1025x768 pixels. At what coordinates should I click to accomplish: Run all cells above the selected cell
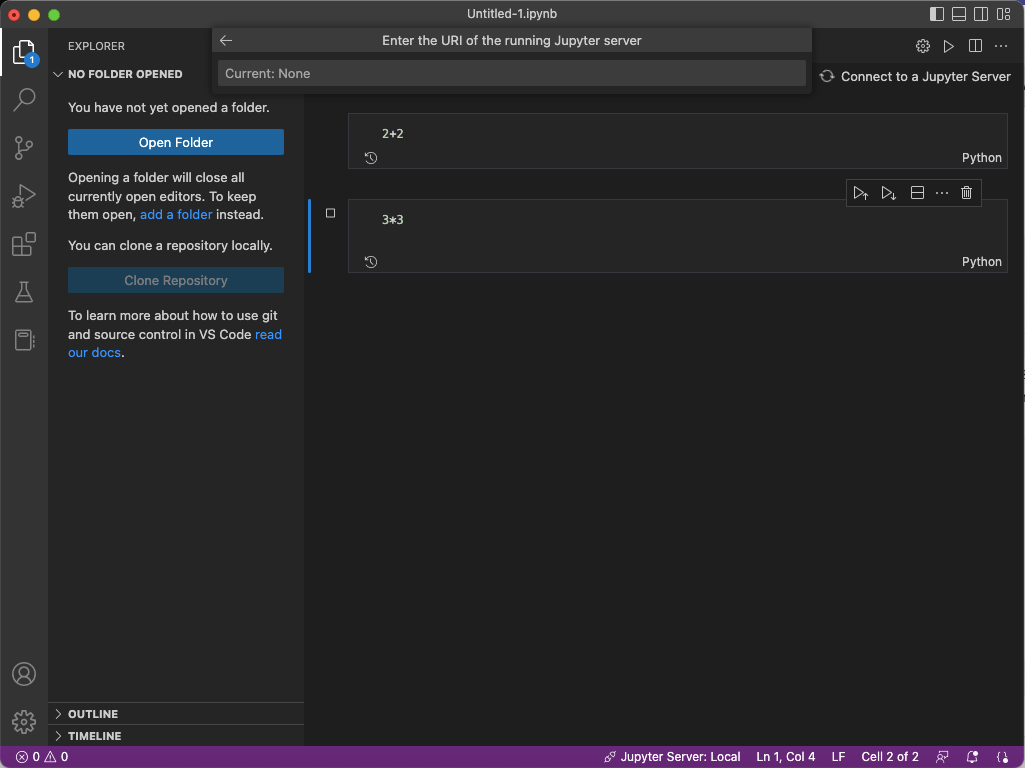coord(861,192)
